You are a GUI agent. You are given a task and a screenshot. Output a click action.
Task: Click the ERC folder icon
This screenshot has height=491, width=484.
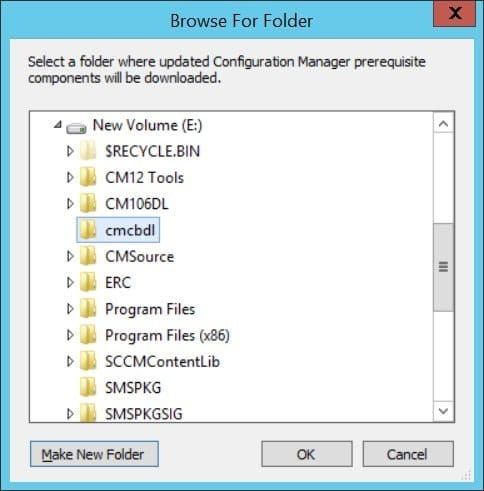pos(88,282)
